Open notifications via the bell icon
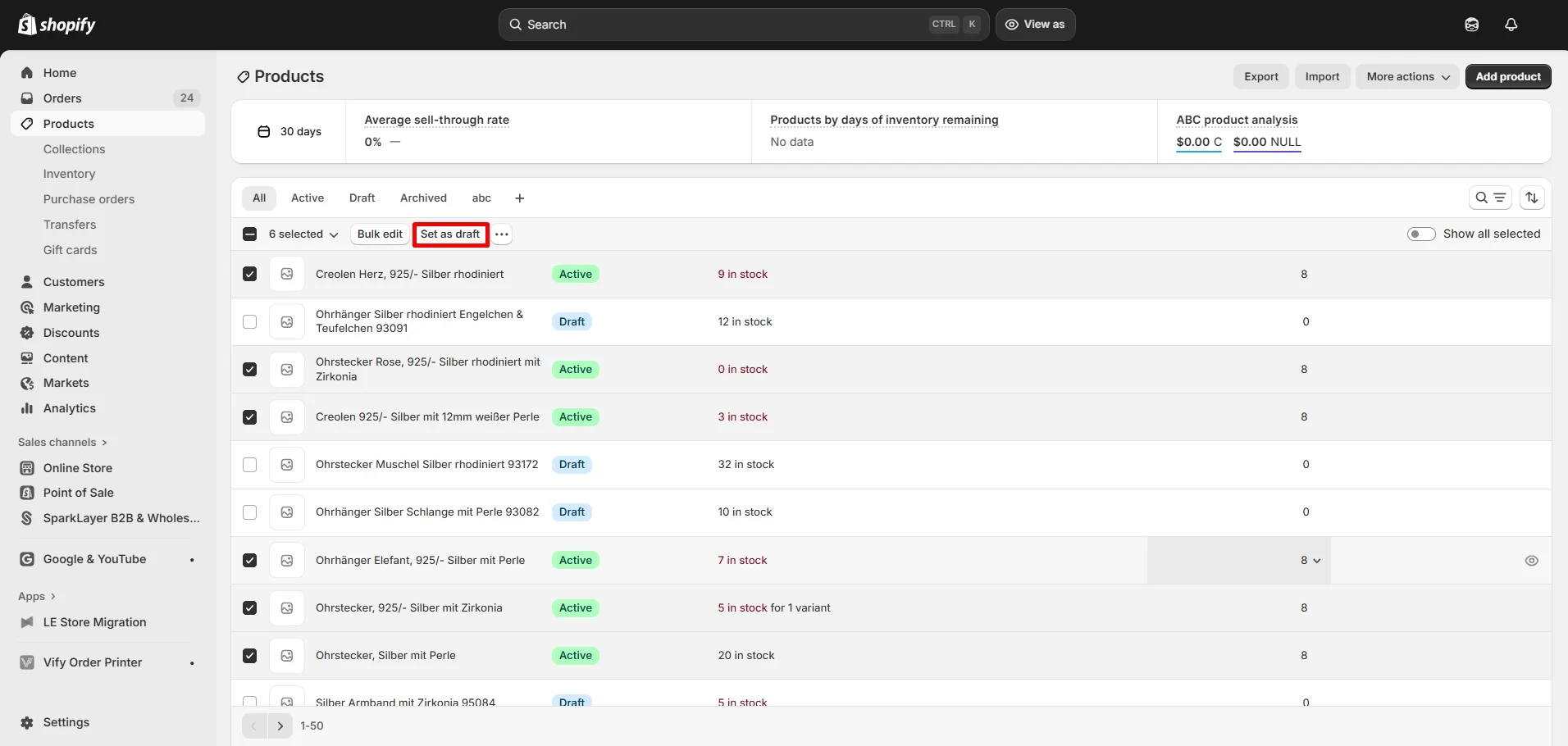This screenshot has height=746, width=1568. 1510,24
